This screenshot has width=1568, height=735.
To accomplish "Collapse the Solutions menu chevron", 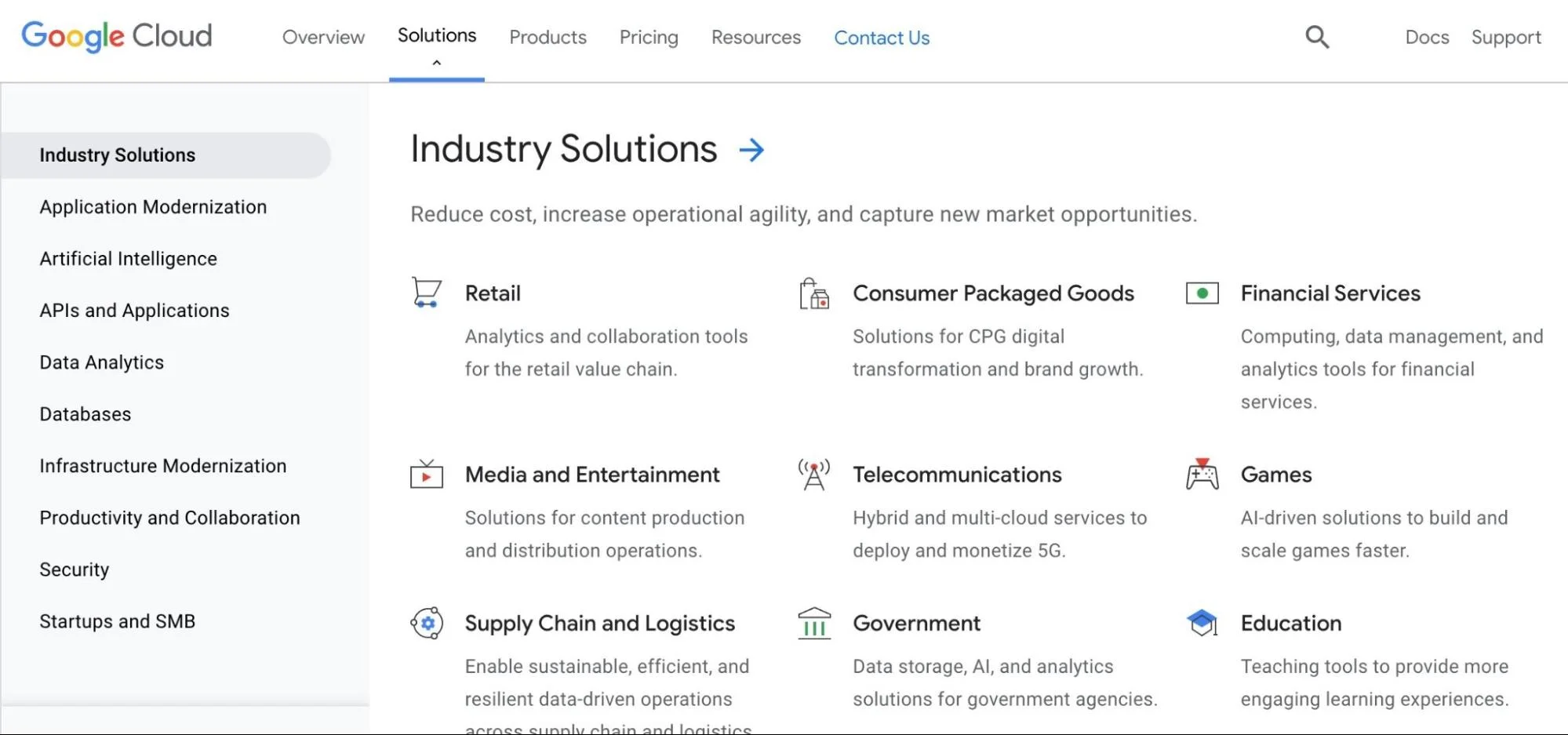I will [x=437, y=63].
